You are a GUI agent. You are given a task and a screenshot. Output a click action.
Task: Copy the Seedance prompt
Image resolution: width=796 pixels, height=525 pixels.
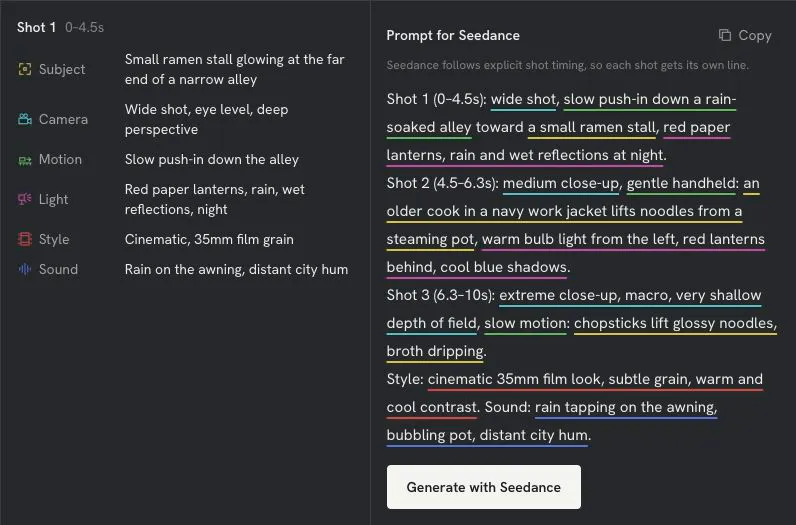pos(745,35)
